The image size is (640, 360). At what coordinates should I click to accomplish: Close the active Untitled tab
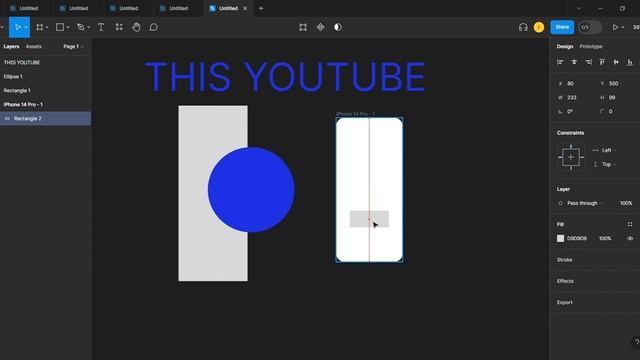pos(245,8)
